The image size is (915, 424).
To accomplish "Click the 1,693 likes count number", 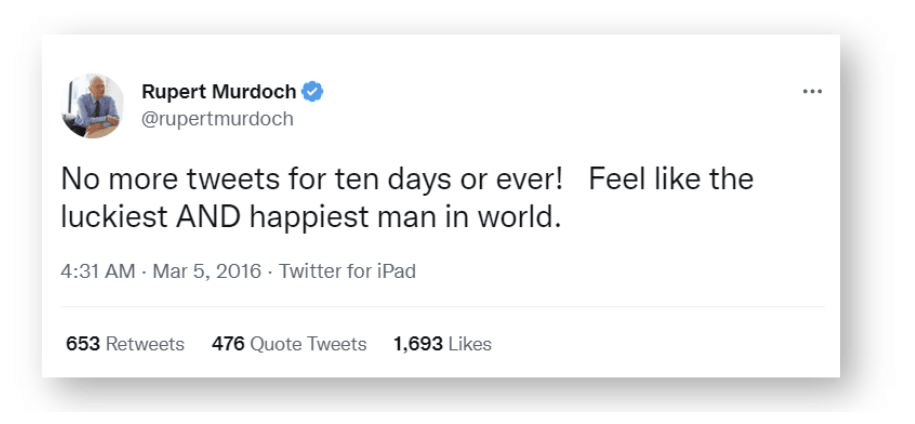I will coord(418,344).
